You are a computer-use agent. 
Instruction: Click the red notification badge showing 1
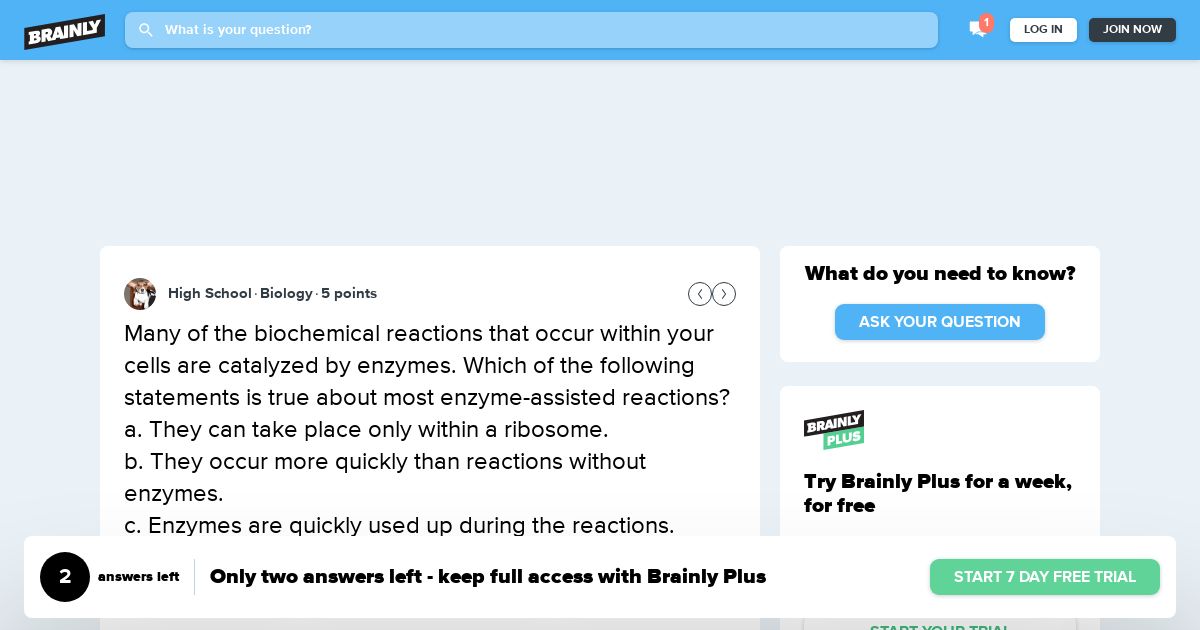click(986, 22)
